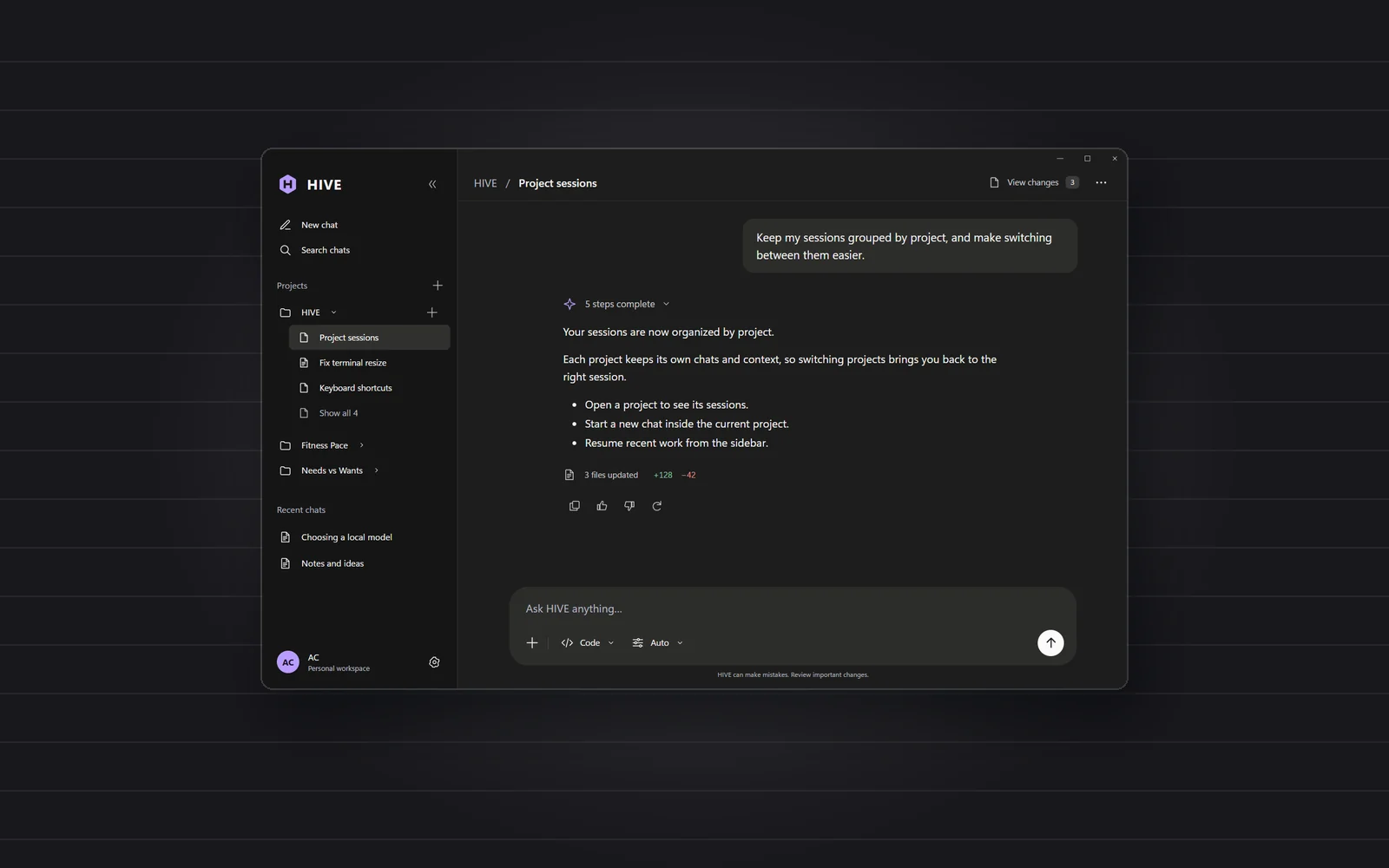
Task: Click the AC user avatar
Action: coord(288,662)
